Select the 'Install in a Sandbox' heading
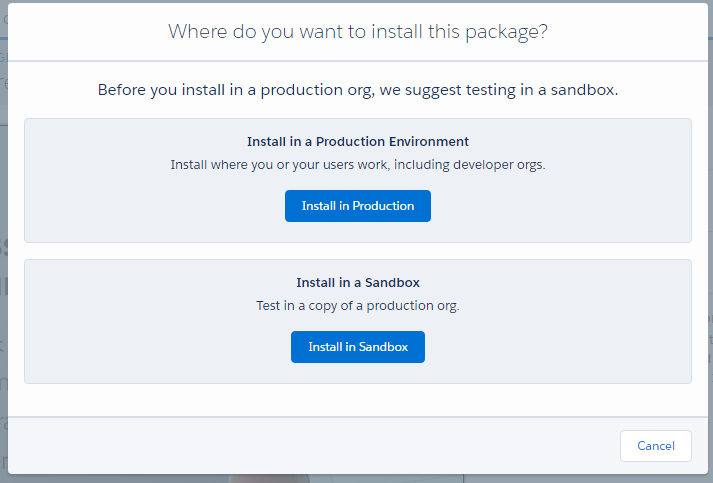Viewport: 713px width, 483px height. coord(358,283)
